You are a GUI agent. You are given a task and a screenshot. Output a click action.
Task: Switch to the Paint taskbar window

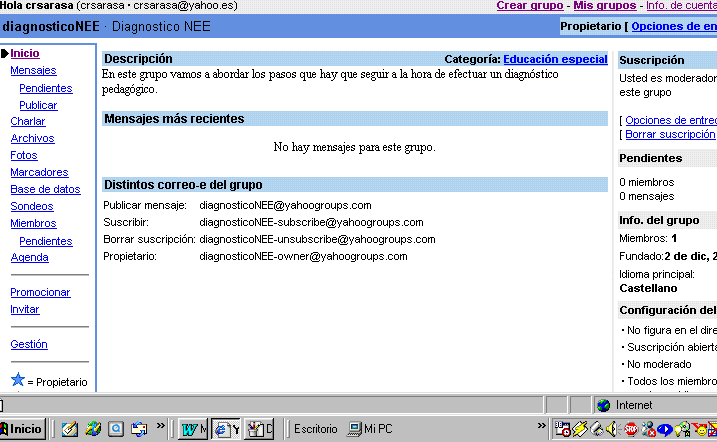(x=259, y=429)
